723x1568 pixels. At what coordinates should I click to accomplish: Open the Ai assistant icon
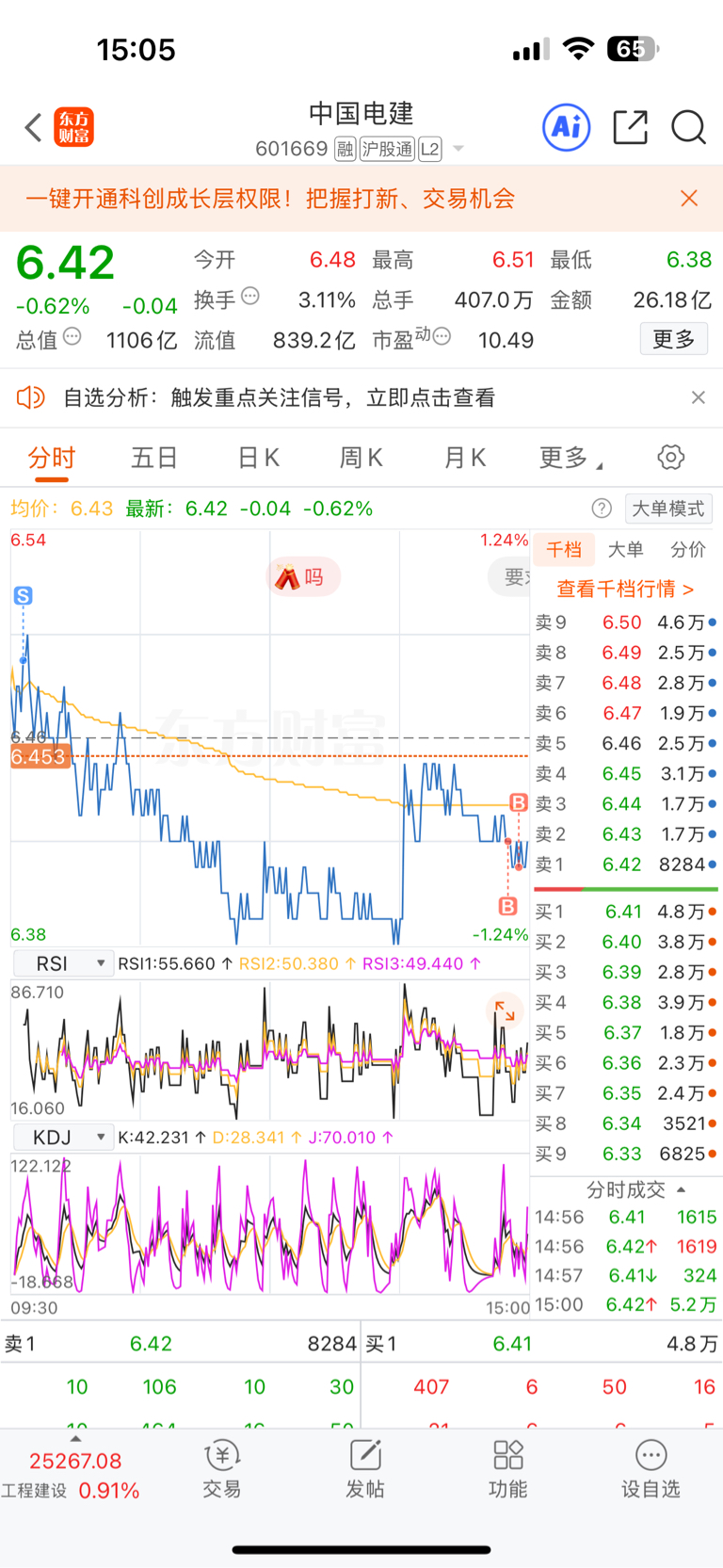click(567, 127)
